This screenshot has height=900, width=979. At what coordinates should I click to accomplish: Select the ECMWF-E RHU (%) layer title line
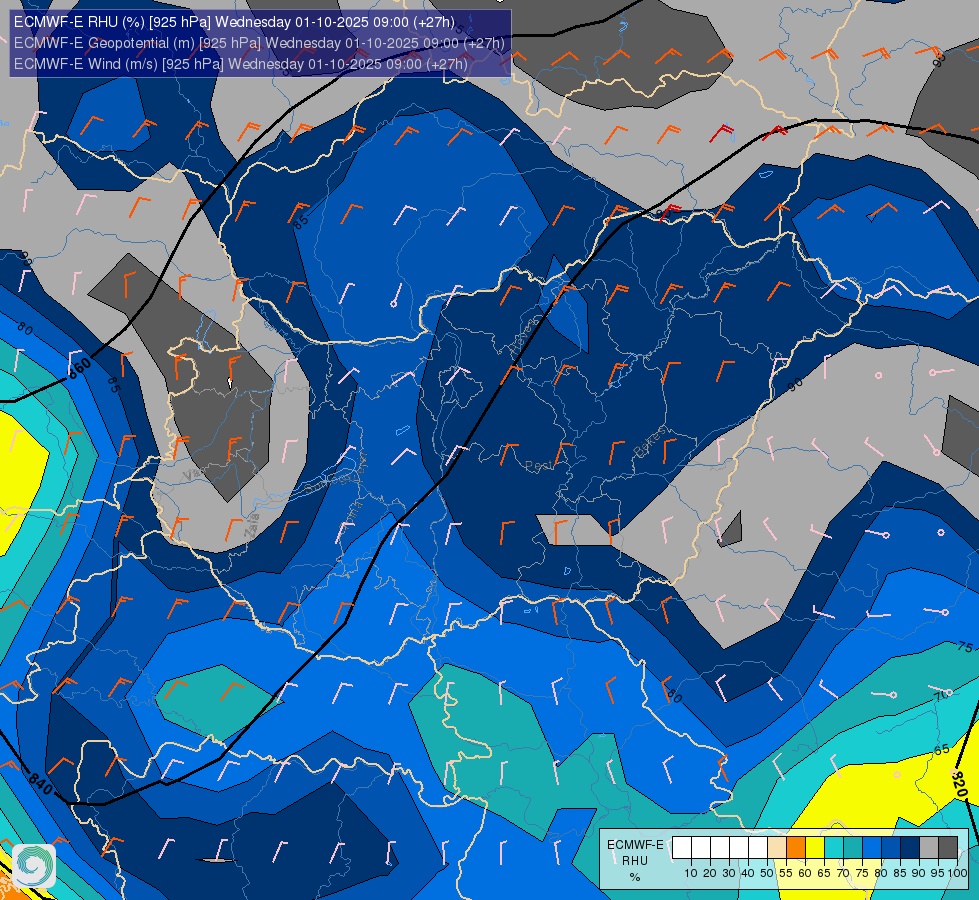tap(234, 22)
